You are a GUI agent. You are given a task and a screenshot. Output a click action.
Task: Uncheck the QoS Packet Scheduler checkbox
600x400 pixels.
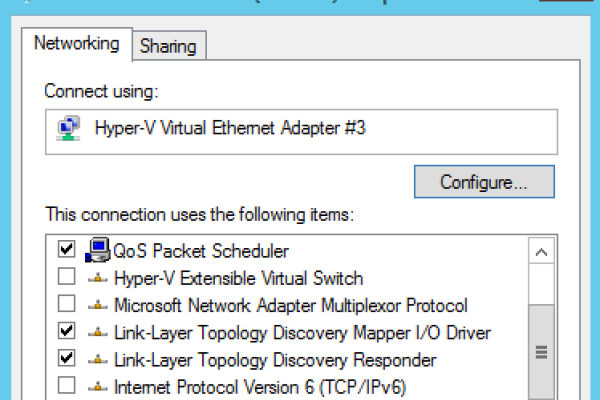coord(67,250)
